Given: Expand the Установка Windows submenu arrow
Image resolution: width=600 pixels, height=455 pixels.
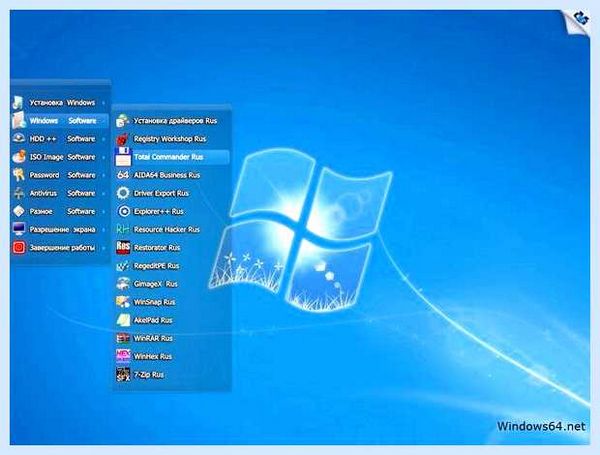Looking at the screenshot, I should pos(103,103).
